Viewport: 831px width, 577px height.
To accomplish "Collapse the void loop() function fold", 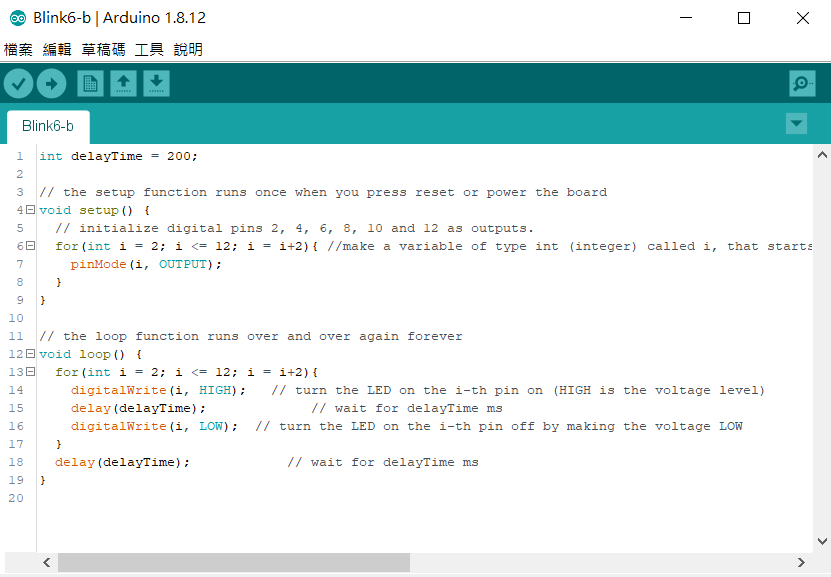I will (30, 354).
